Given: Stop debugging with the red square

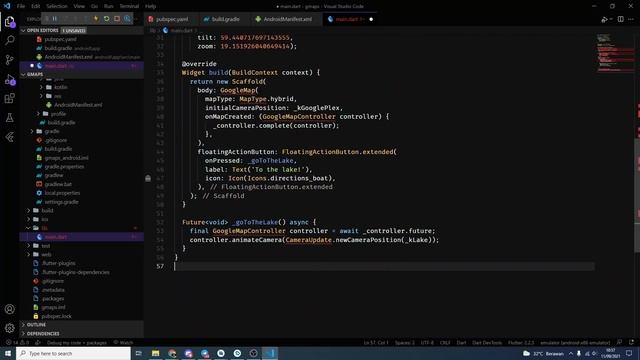Looking at the screenshot, I should pyautogui.click(x=117, y=19).
